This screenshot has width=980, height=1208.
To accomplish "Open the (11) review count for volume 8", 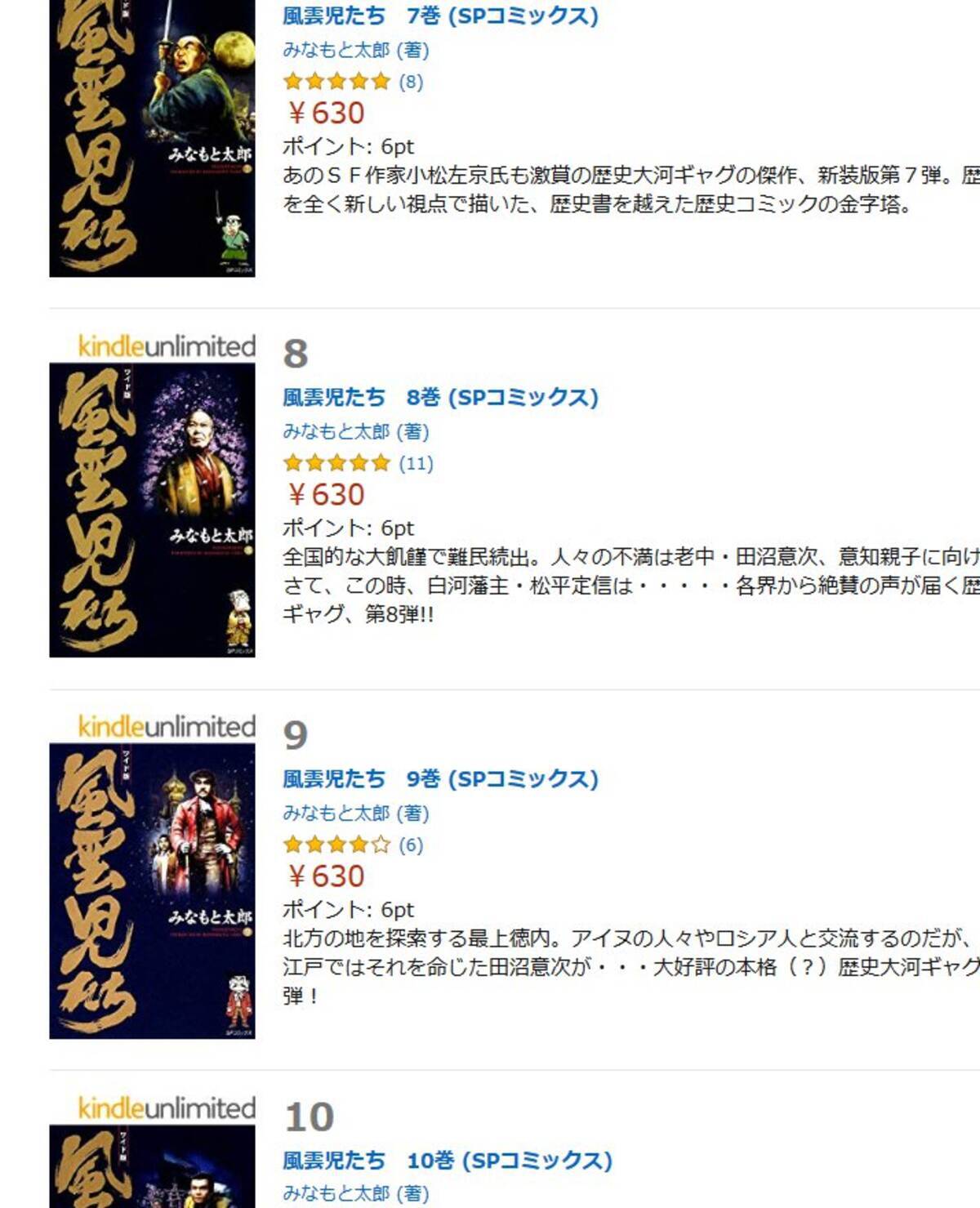I will tap(416, 463).
